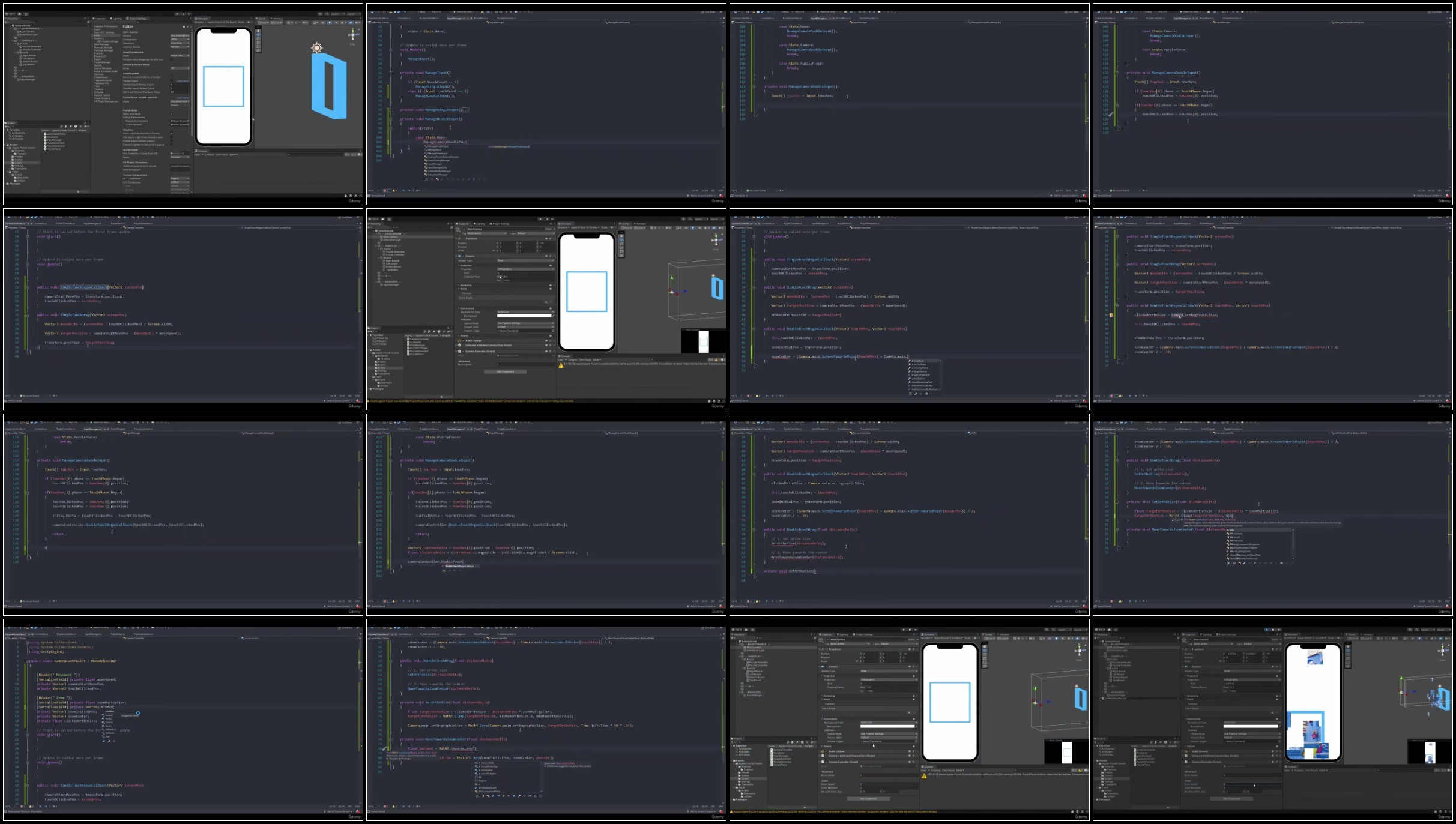Select PuzzlePiece script asset in Editor settings frame
The height and width of the screenshot is (824, 1456).
click(x=52, y=149)
